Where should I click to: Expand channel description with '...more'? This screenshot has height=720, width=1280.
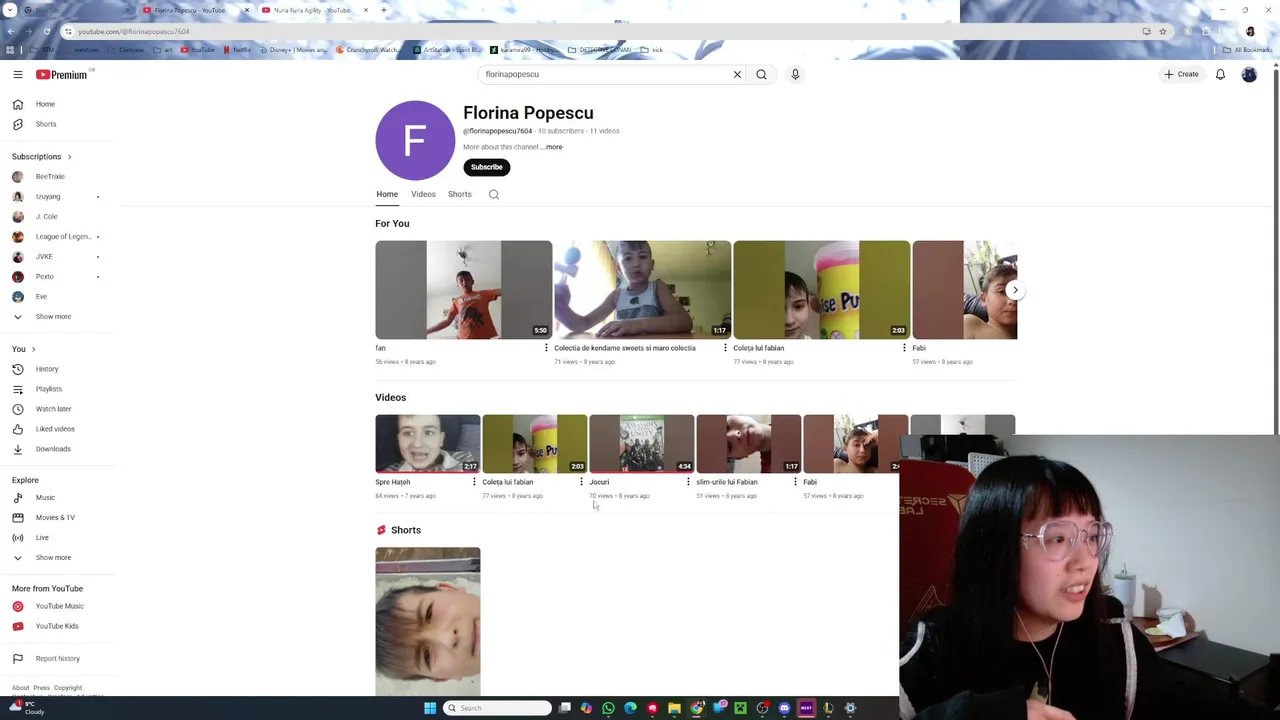click(x=551, y=147)
